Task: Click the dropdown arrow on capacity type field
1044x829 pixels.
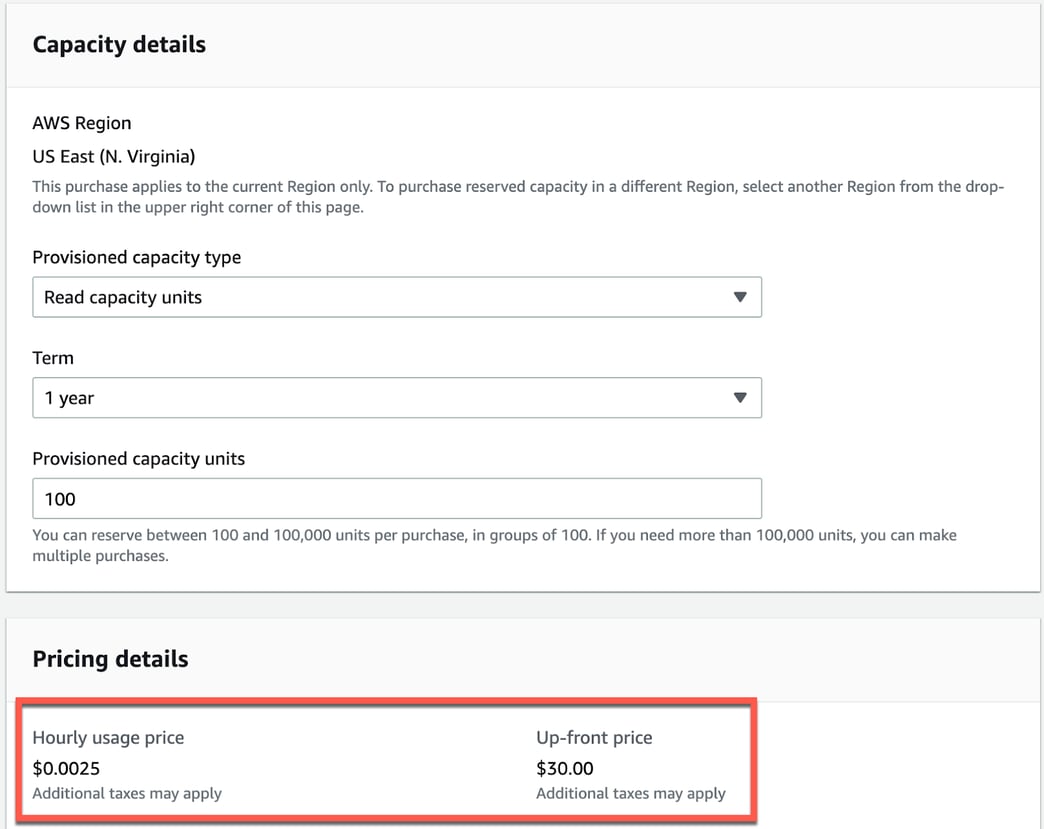Action: pyautogui.click(x=740, y=297)
